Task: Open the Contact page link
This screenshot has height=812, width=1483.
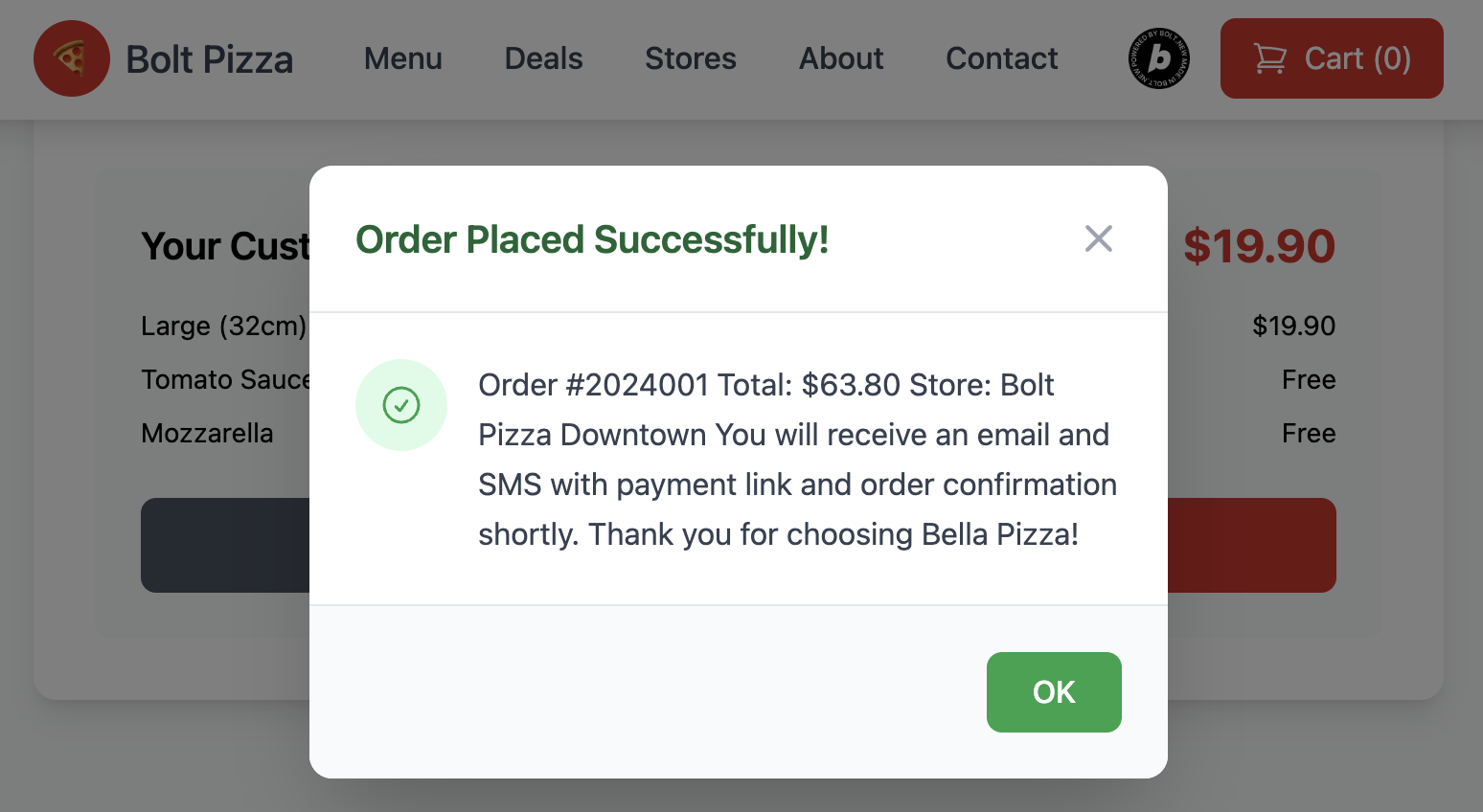Action: point(1001,58)
